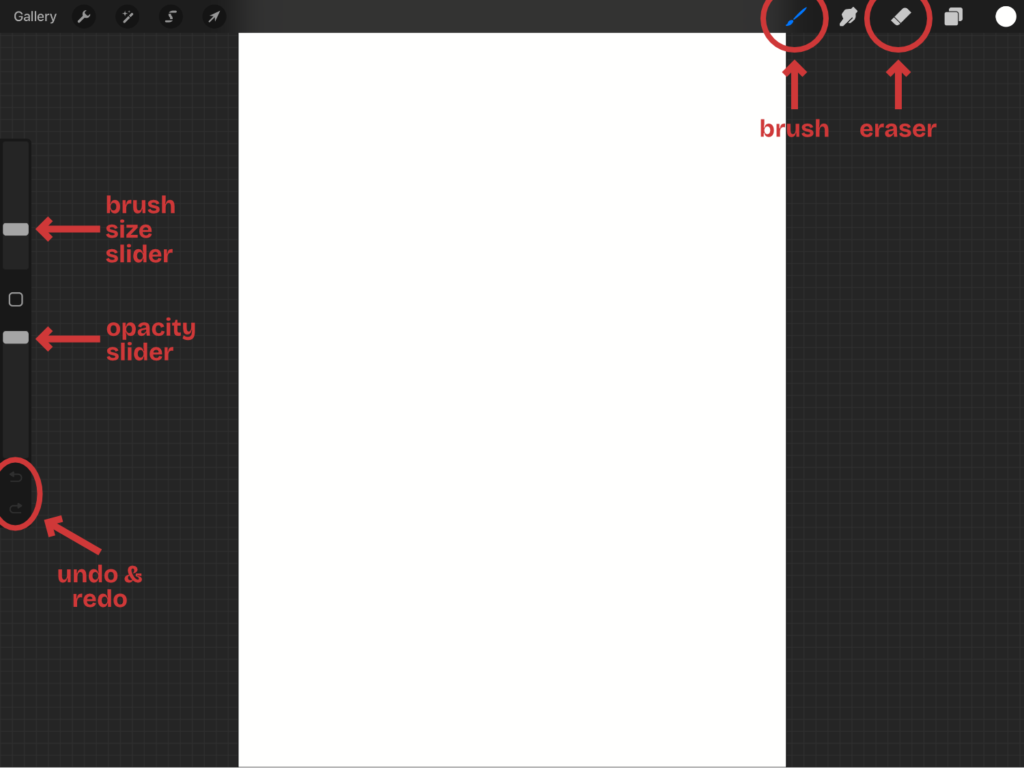Open the Actions wrench menu
Image resolution: width=1024 pixels, height=768 pixels.
pos(84,16)
